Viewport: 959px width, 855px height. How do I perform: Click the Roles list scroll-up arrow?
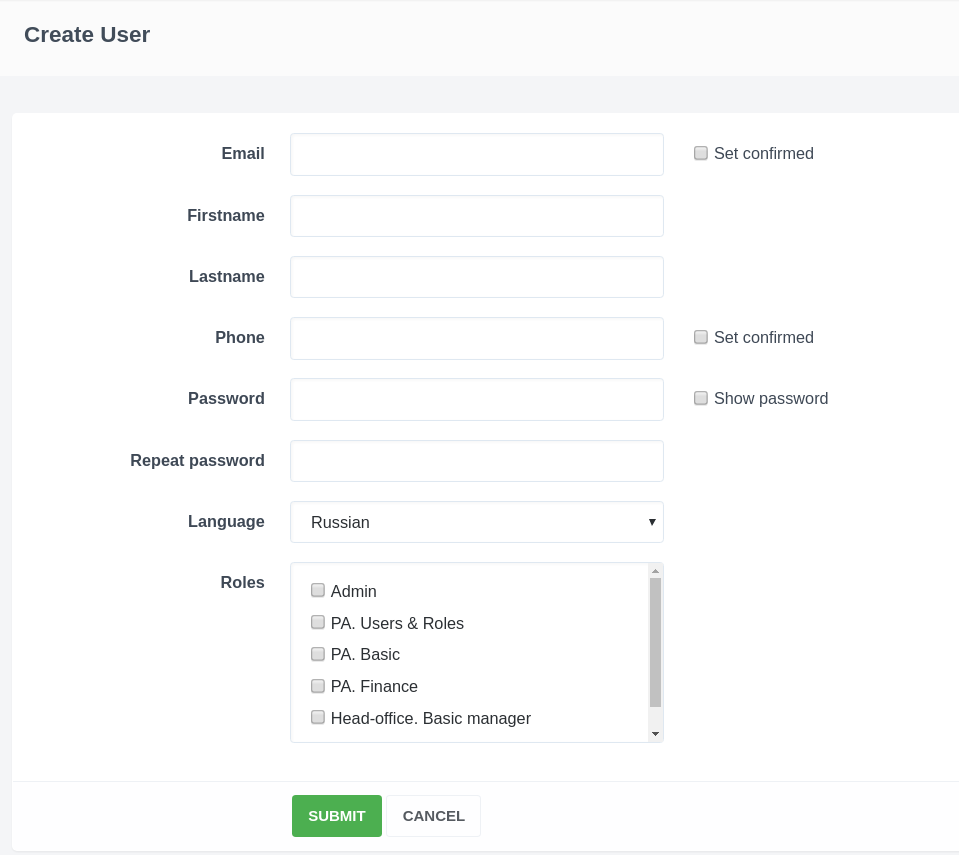pos(655,571)
